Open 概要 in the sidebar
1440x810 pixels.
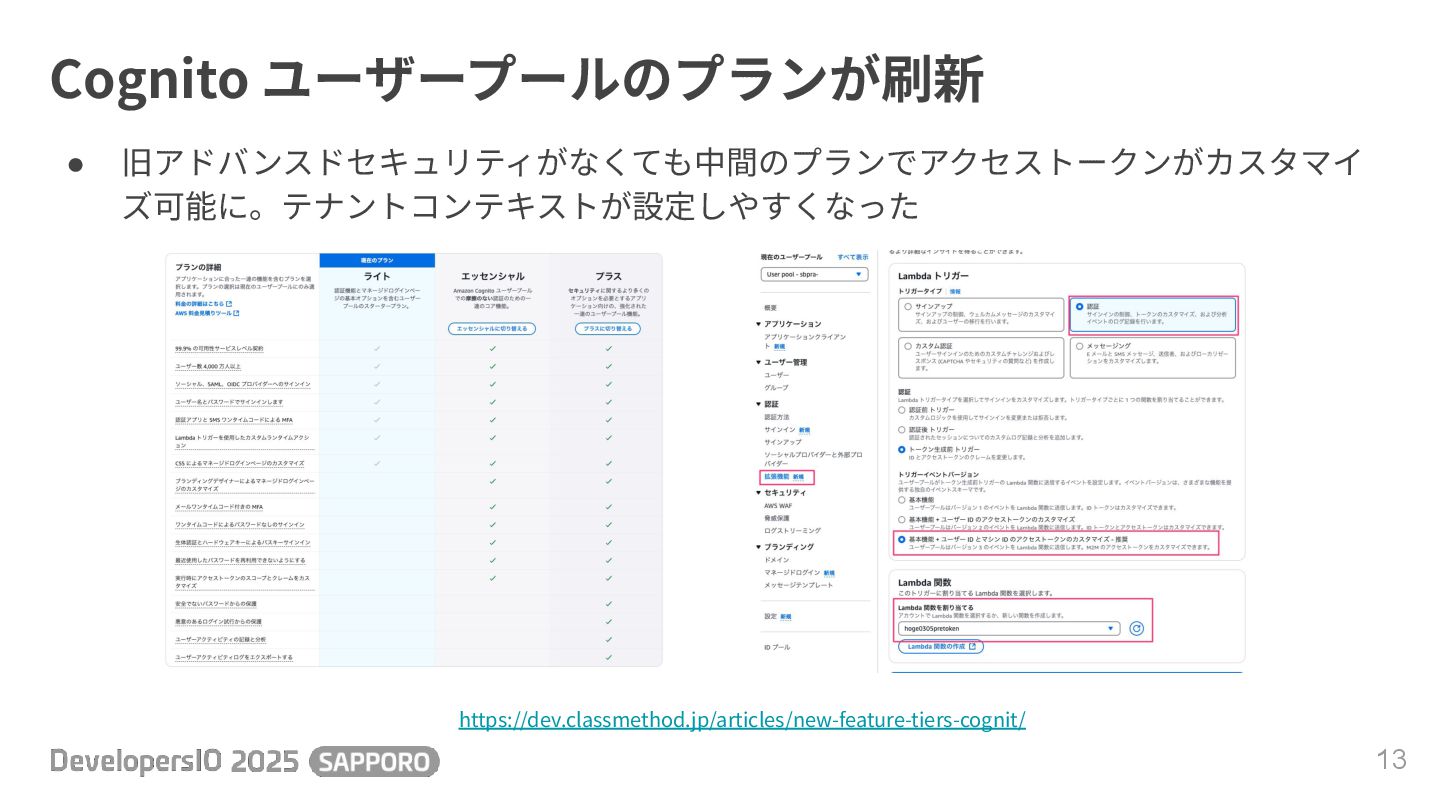click(770, 307)
